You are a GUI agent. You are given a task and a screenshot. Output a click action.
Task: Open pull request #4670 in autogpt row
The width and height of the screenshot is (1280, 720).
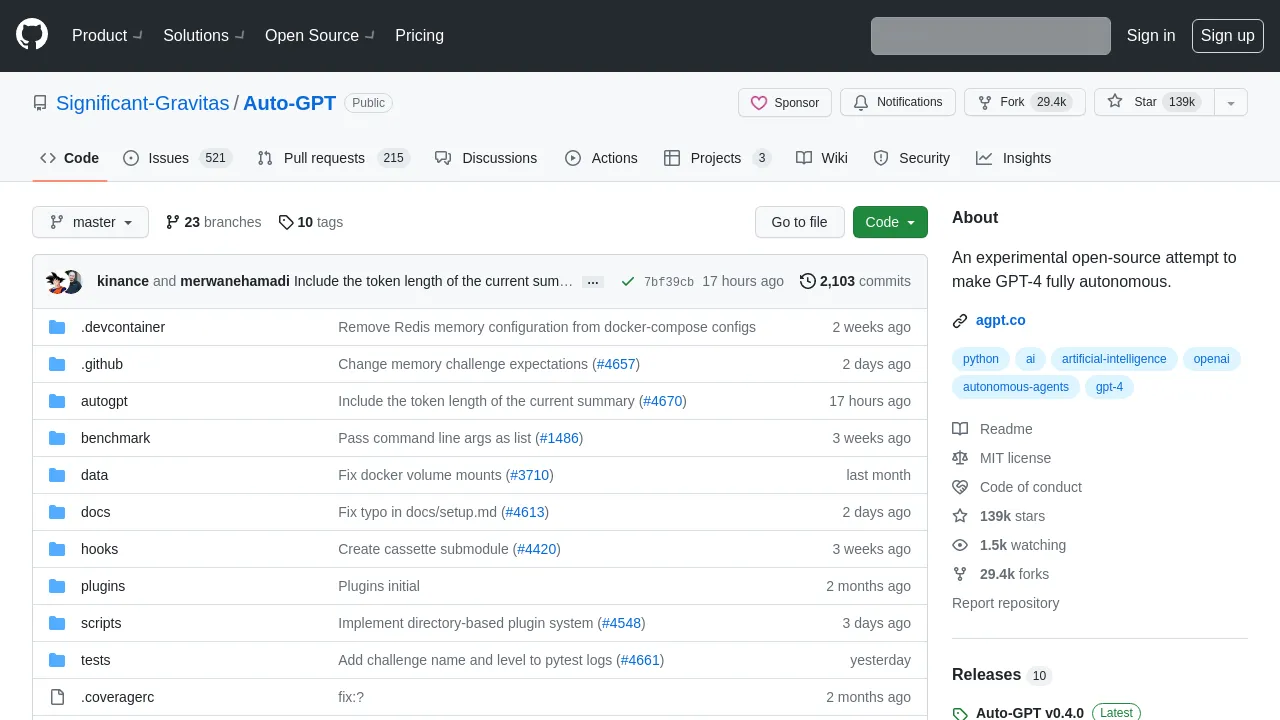click(x=662, y=401)
